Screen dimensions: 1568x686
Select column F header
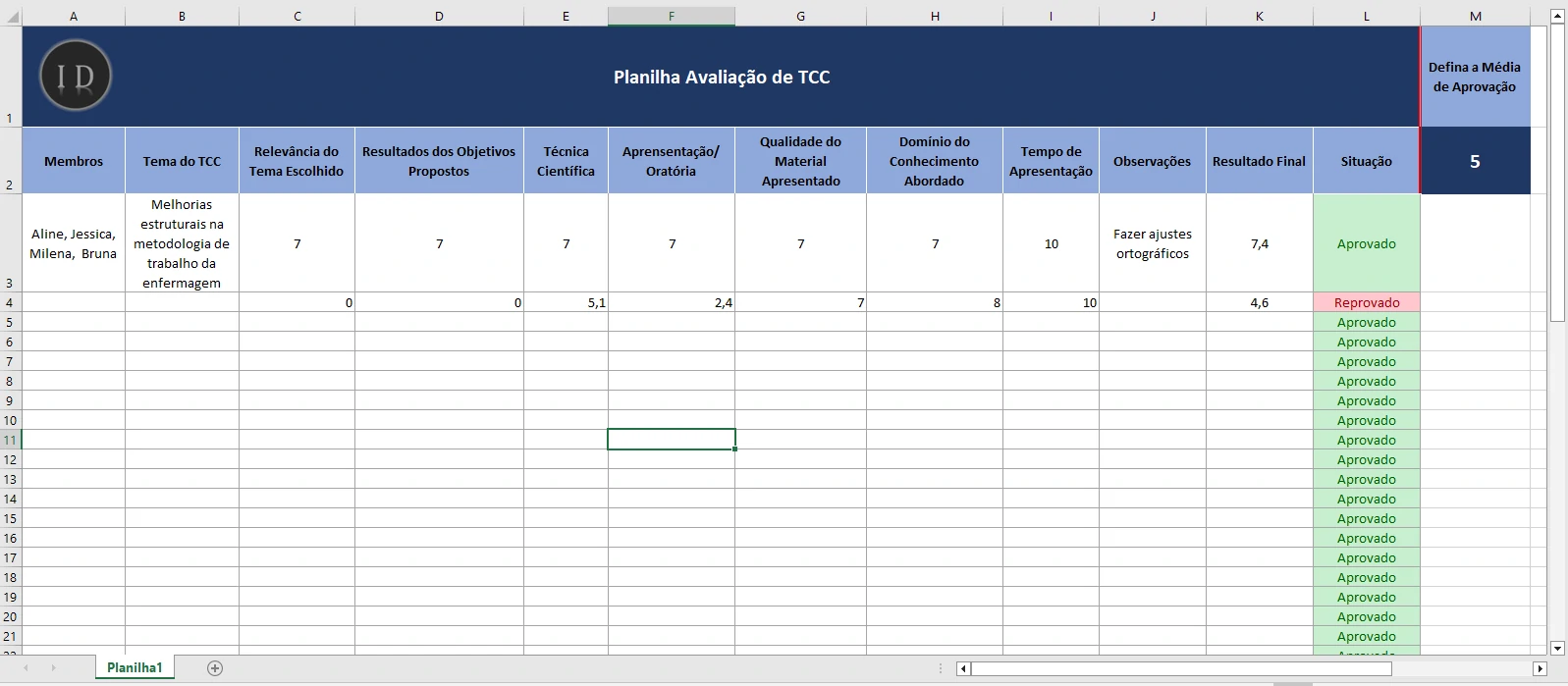click(671, 16)
